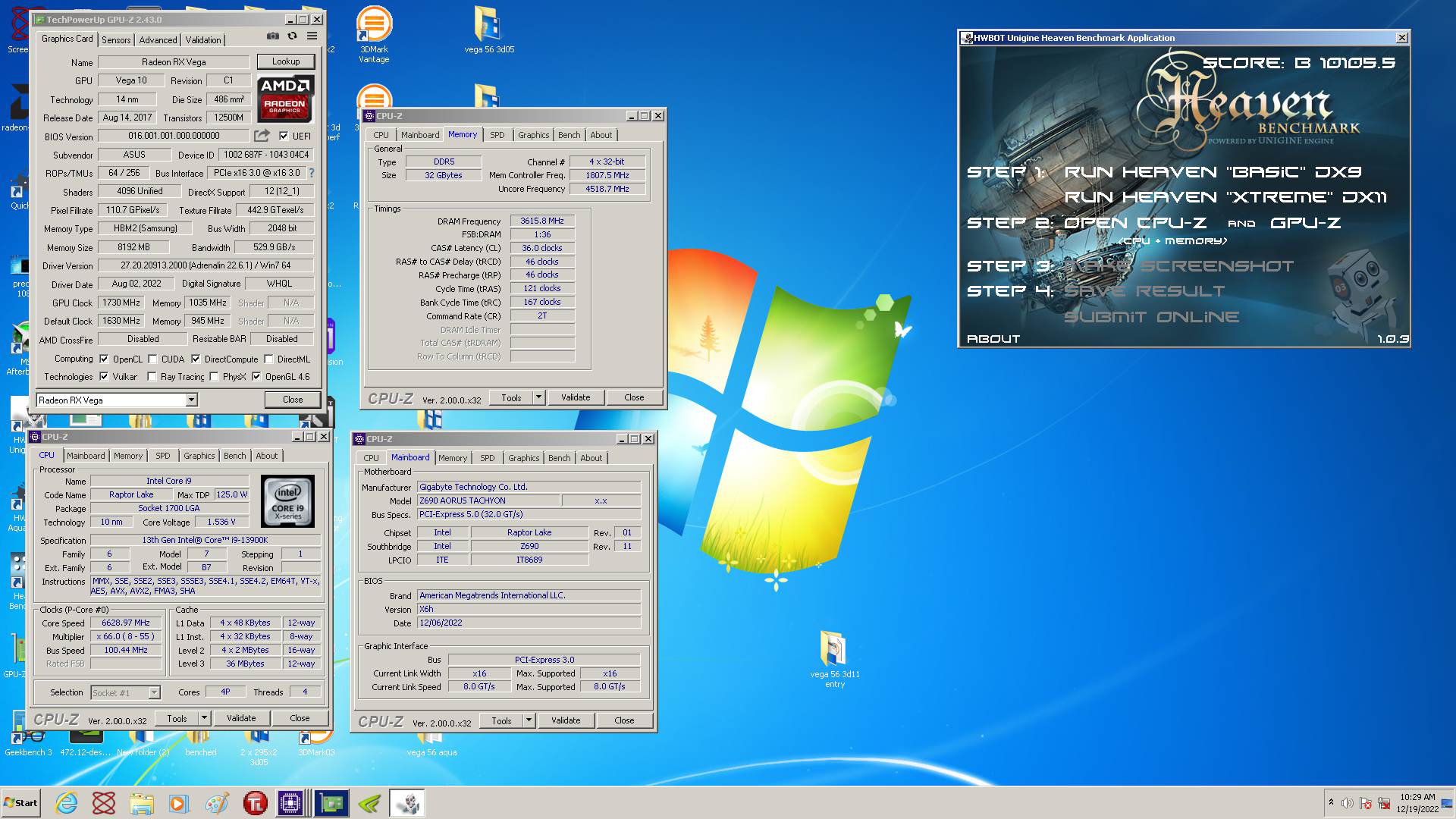Toggle the PhysX checkbox
1456x819 pixels.
214,376
